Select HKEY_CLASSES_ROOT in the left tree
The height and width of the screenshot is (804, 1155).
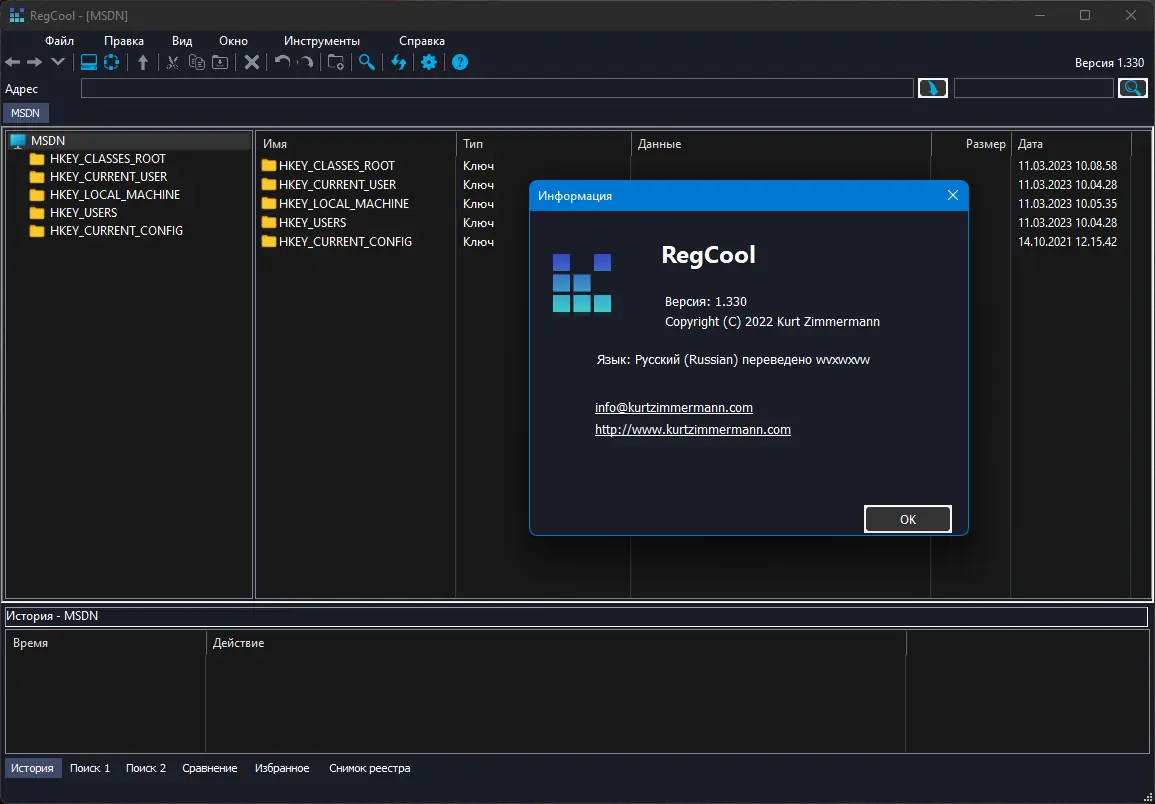point(107,159)
